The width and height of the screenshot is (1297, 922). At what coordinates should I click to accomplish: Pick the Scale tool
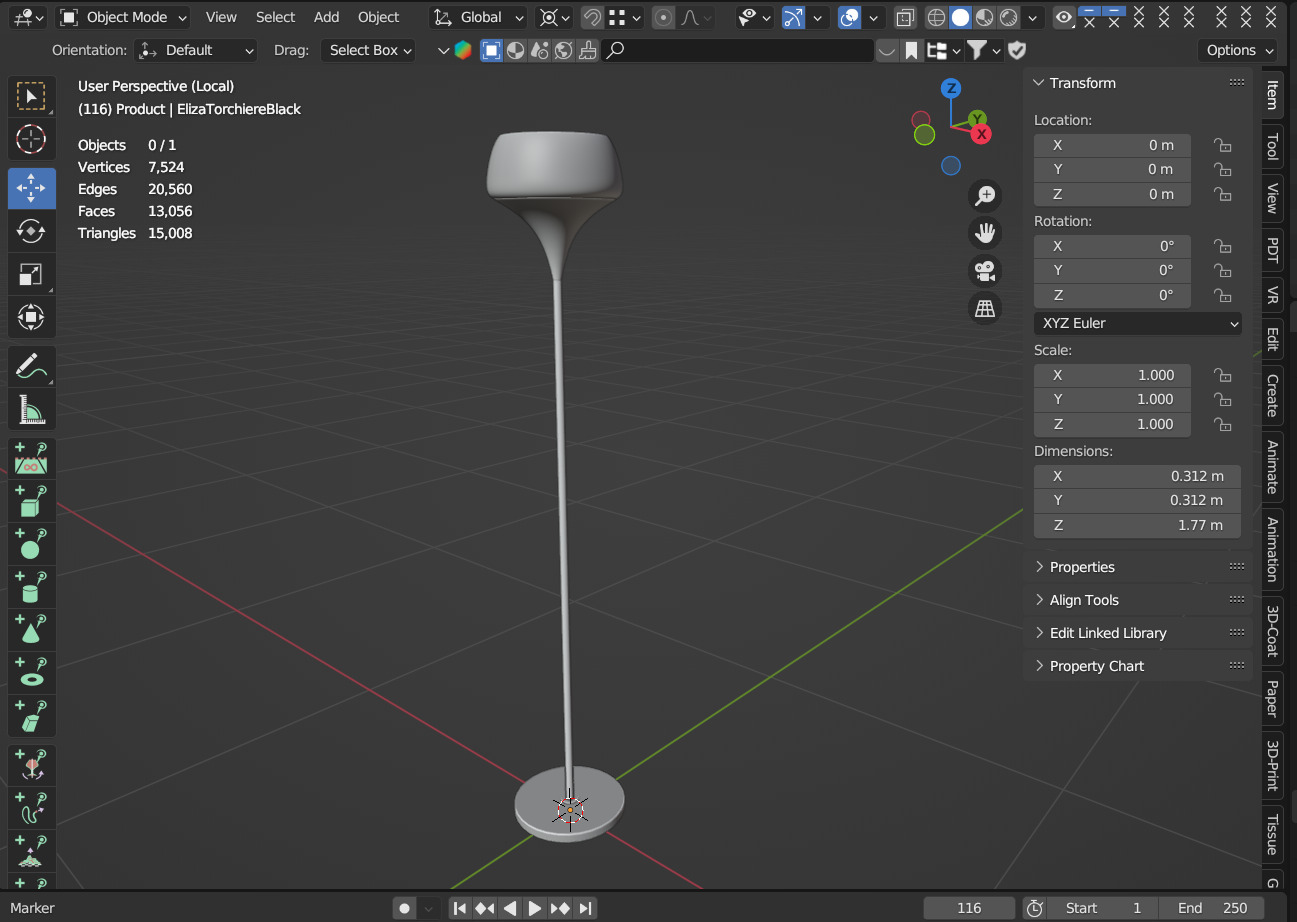coord(31,274)
